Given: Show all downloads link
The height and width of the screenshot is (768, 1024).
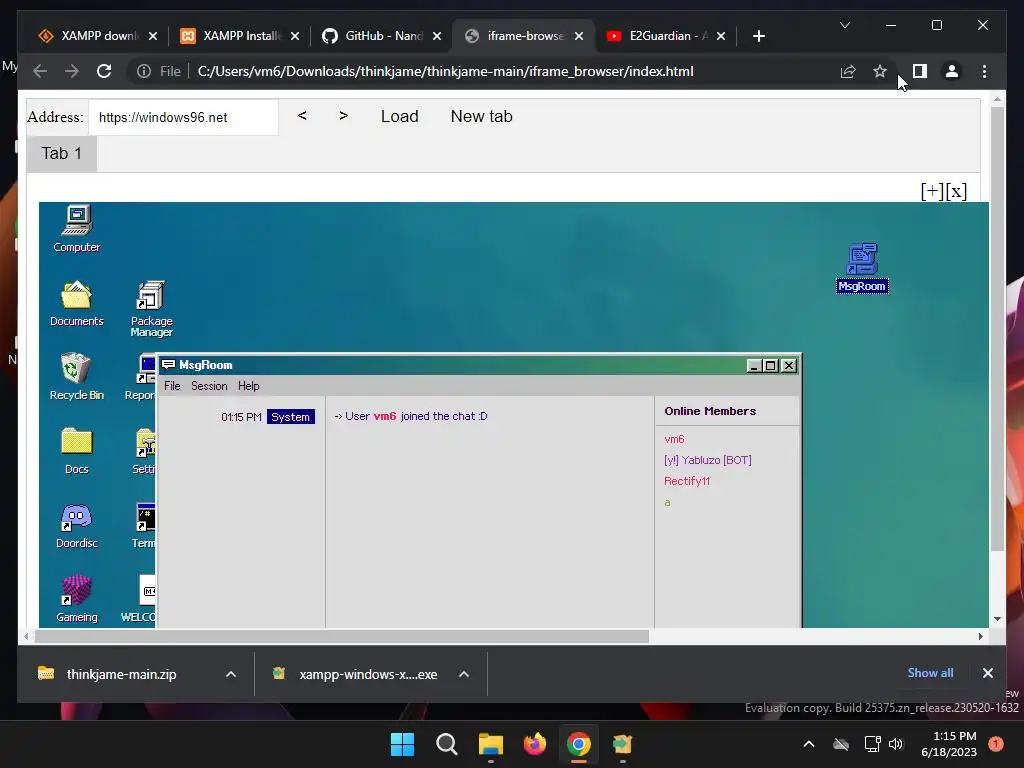Looking at the screenshot, I should [930, 673].
